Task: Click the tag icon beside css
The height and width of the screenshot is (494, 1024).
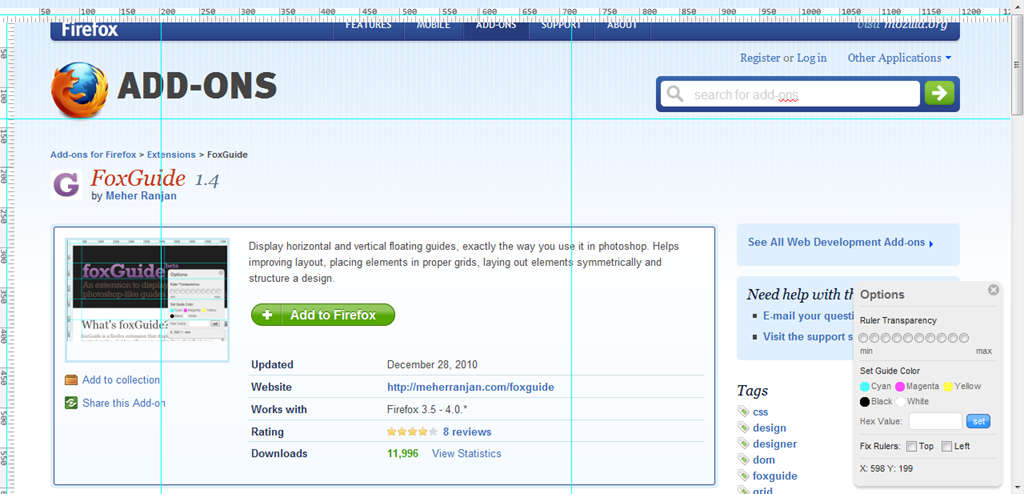Action: pyautogui.click(x=743, y=412)
